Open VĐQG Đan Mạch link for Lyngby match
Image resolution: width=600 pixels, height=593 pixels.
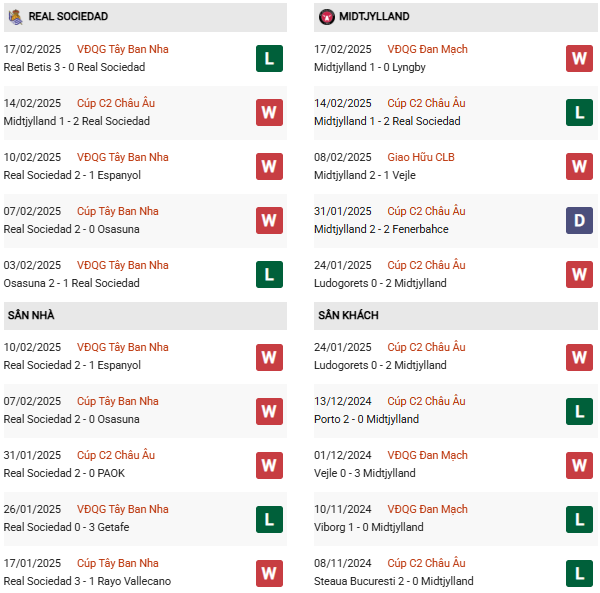point(427,49)
